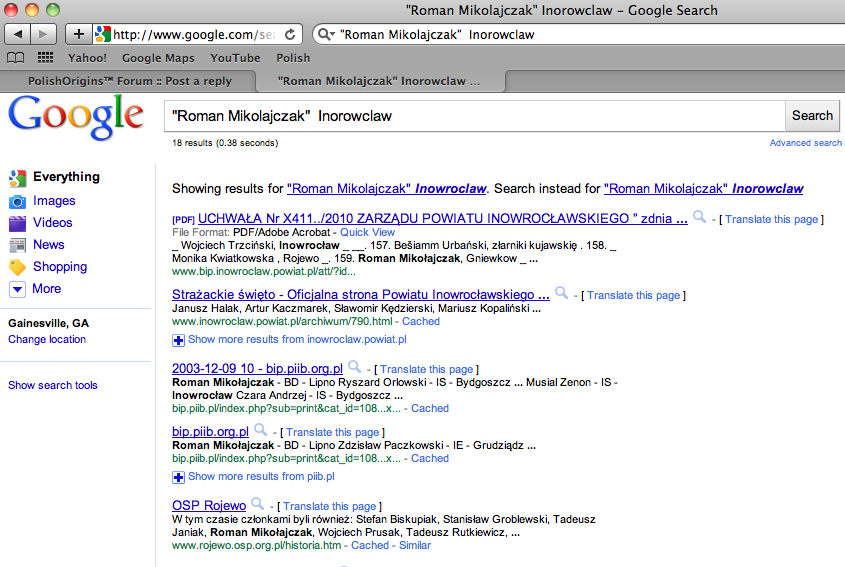845x567 pixels.
Task: Click the browser toolbar search field
Action: (x=579, y=34)
